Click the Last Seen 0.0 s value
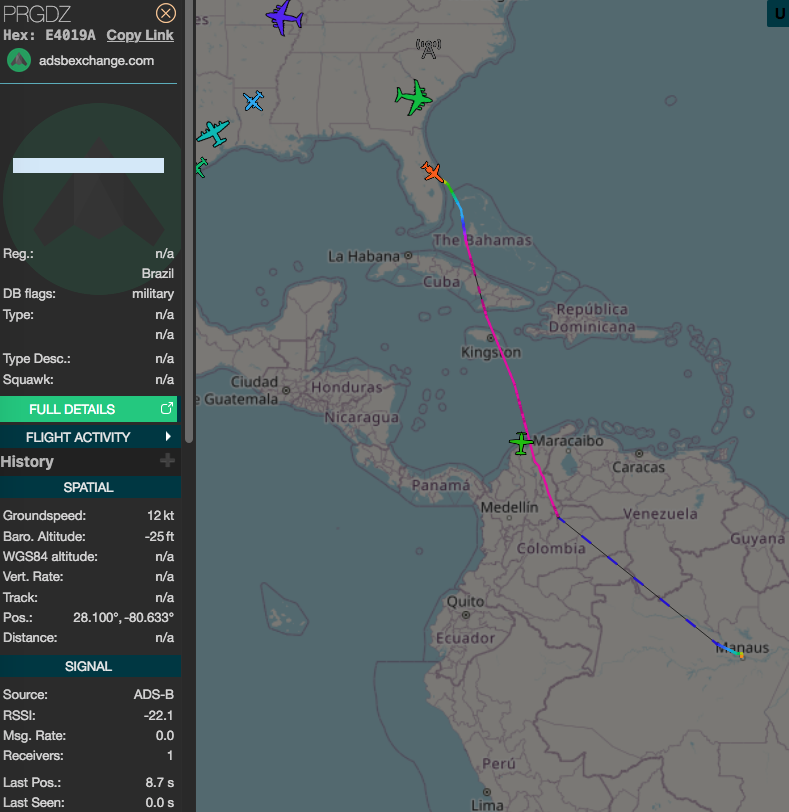The width and height of the screenshot is (789, 812). point(159,803)
